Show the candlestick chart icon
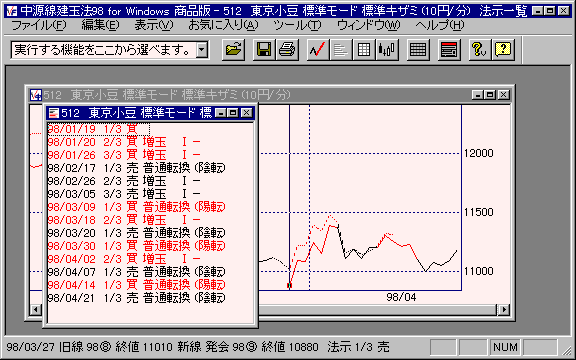Viewport: 576px width, 360px height. click(387, 50)
